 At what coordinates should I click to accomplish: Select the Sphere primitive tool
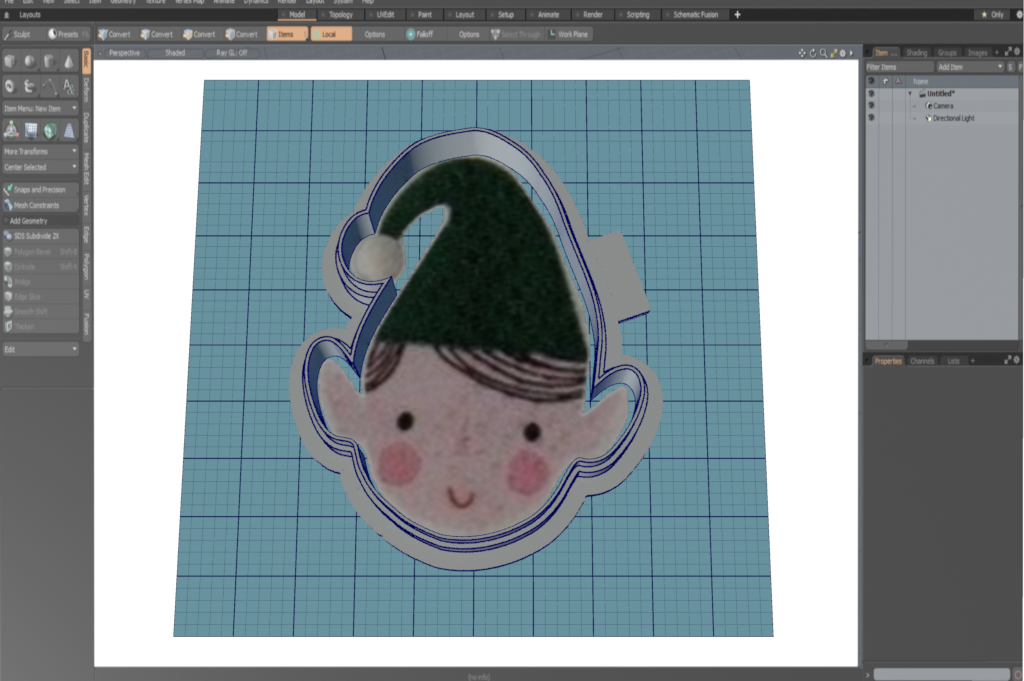(x=30, y=62)
